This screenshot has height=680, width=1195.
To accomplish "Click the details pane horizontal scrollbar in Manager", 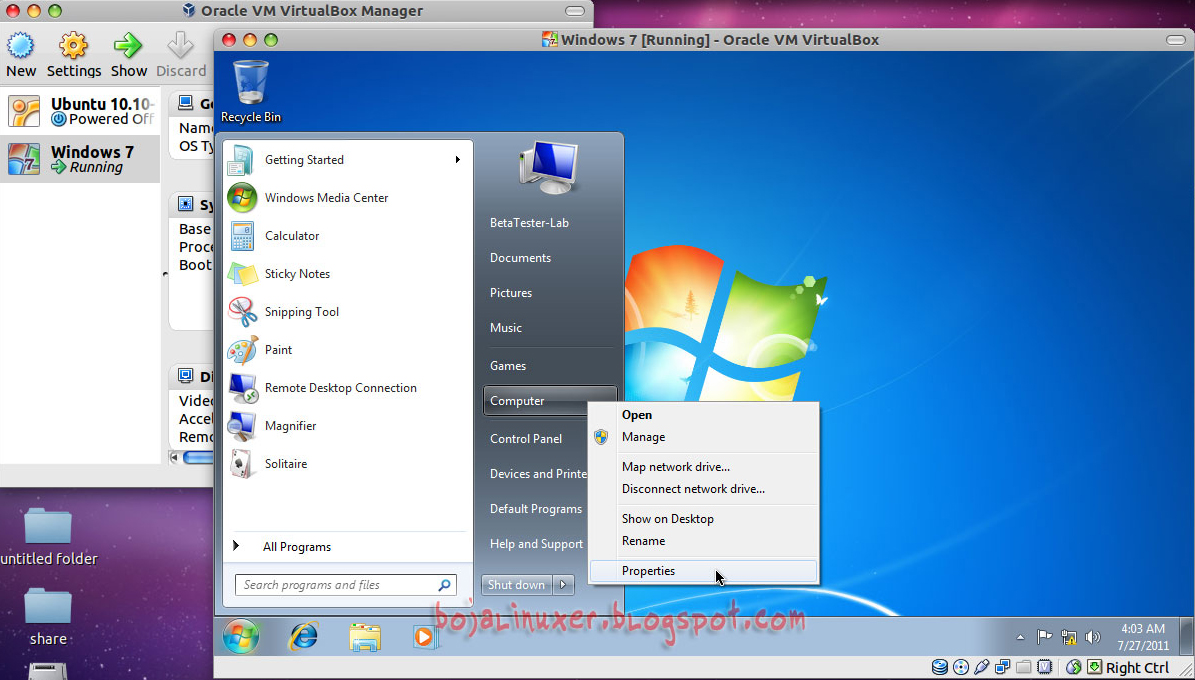I will click(x=192, y=457).
